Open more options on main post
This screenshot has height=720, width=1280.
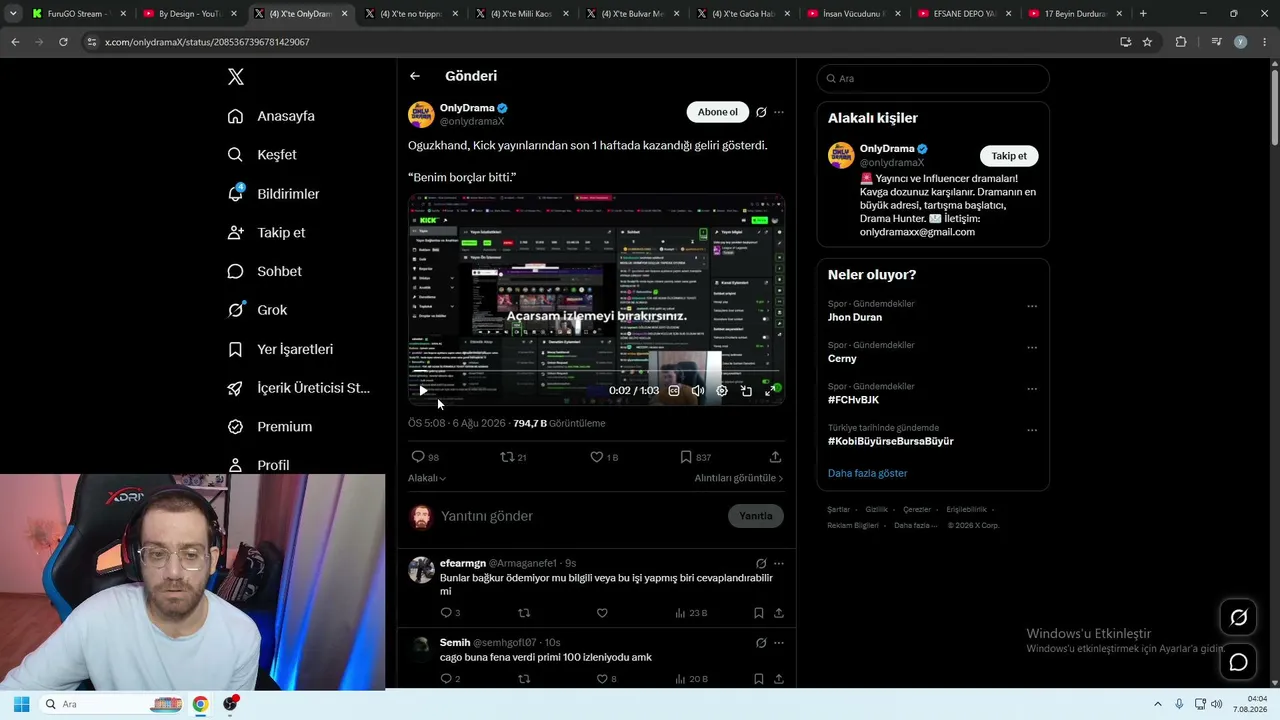tap(779, 112)
